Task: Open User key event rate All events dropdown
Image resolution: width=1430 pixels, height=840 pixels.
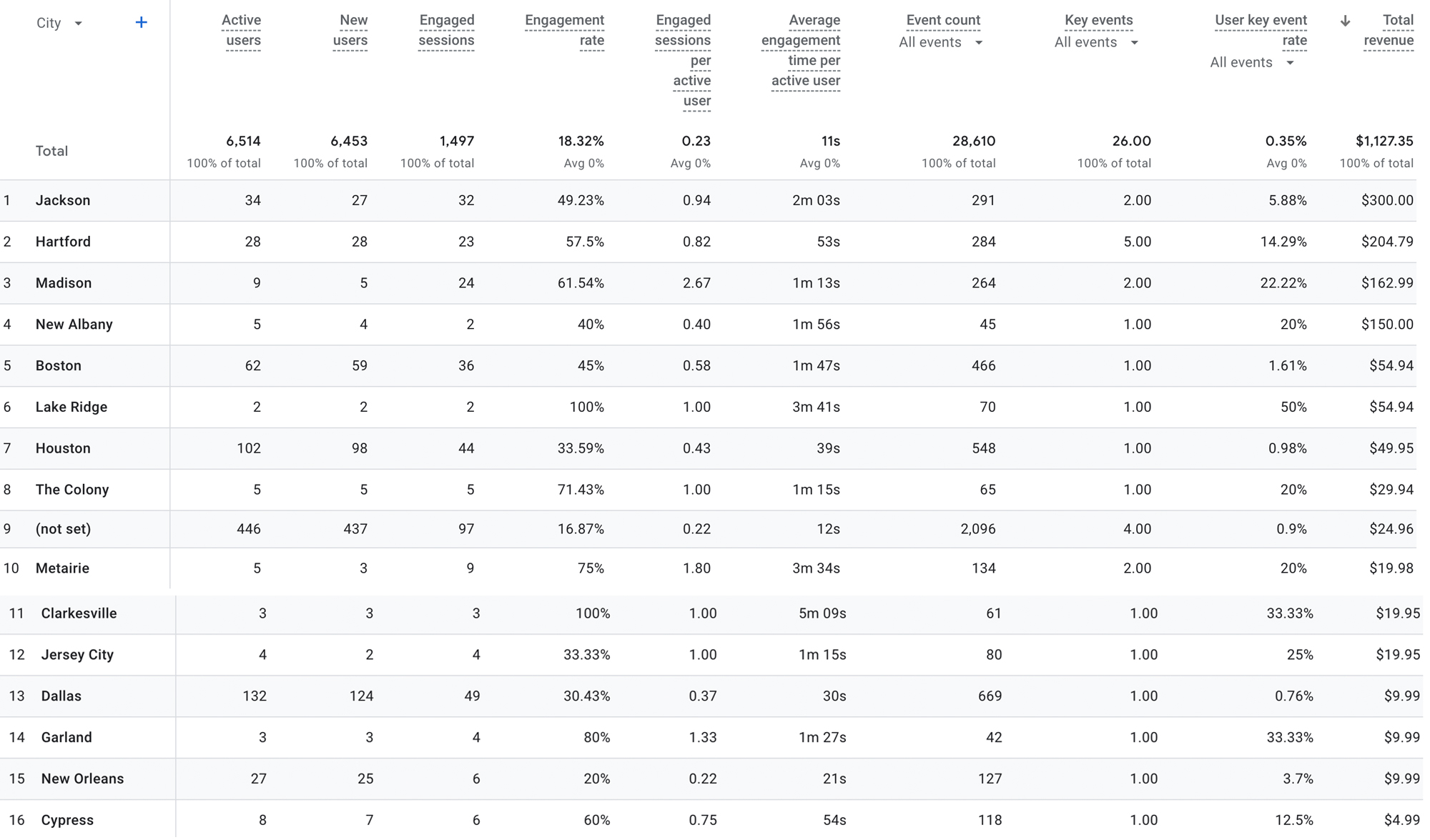Action: pos(1252,63)
